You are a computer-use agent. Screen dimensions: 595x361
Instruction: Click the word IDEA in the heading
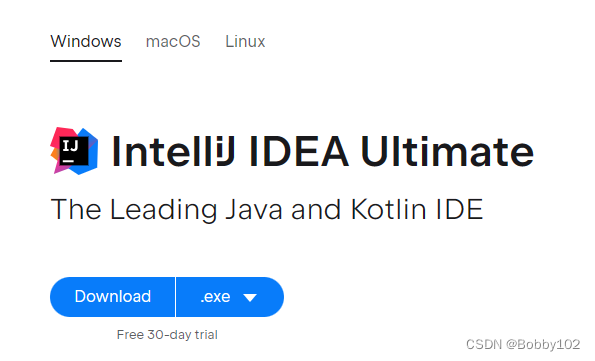(299, 151)
